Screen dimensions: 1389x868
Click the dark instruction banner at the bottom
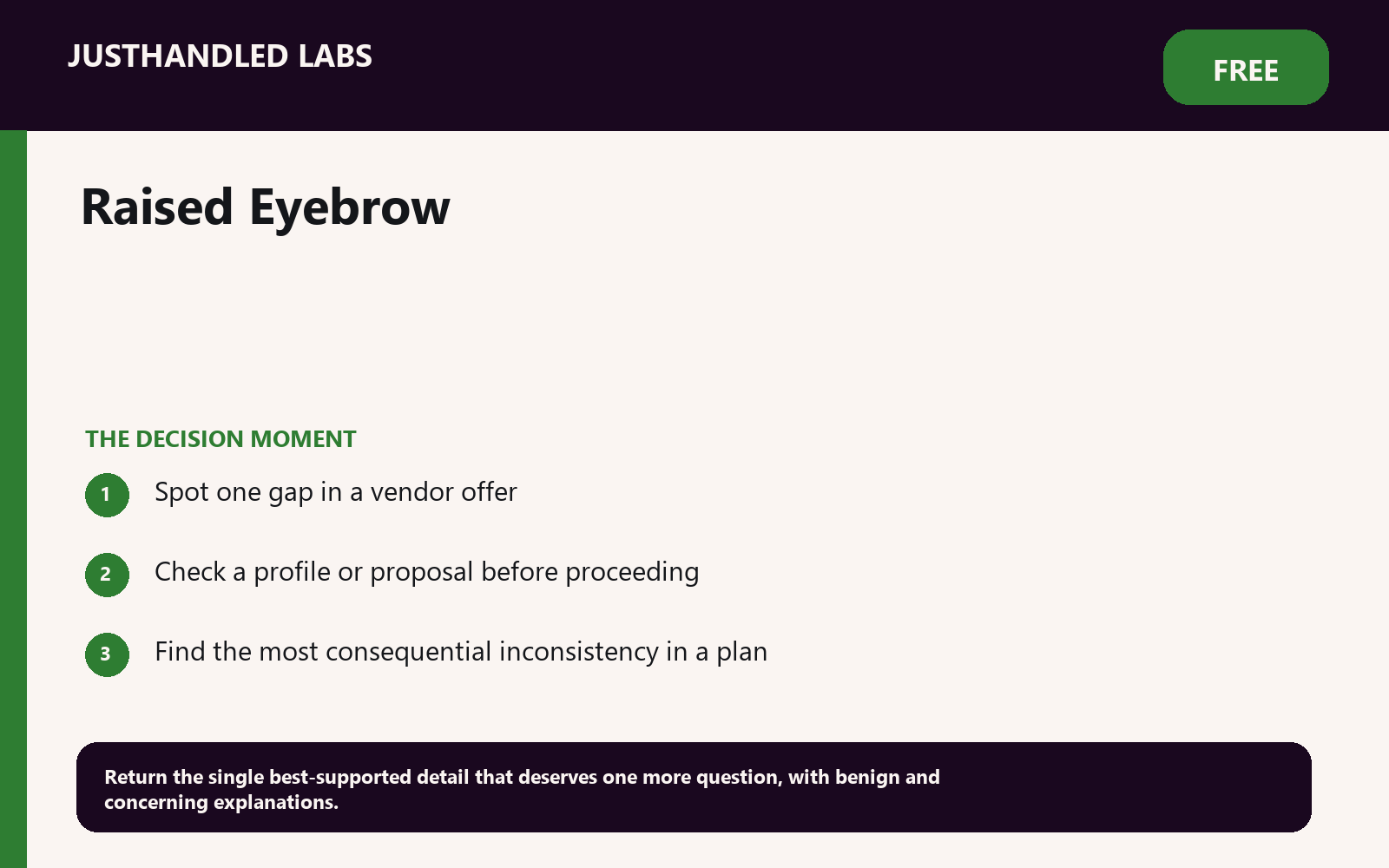(x=694, y=787)
